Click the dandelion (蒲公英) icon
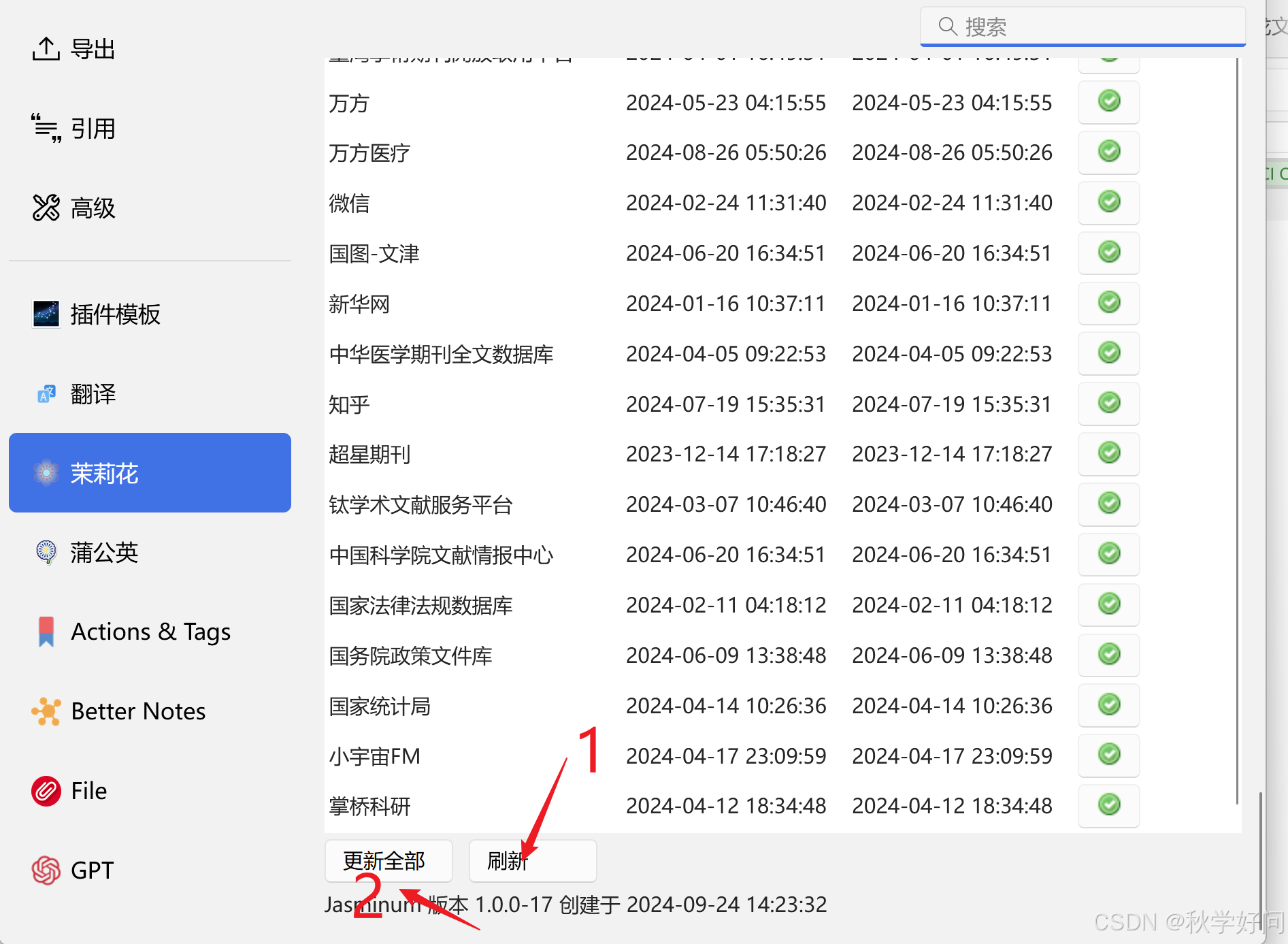Screen dimensions: 1288x944 click(46, 552)
